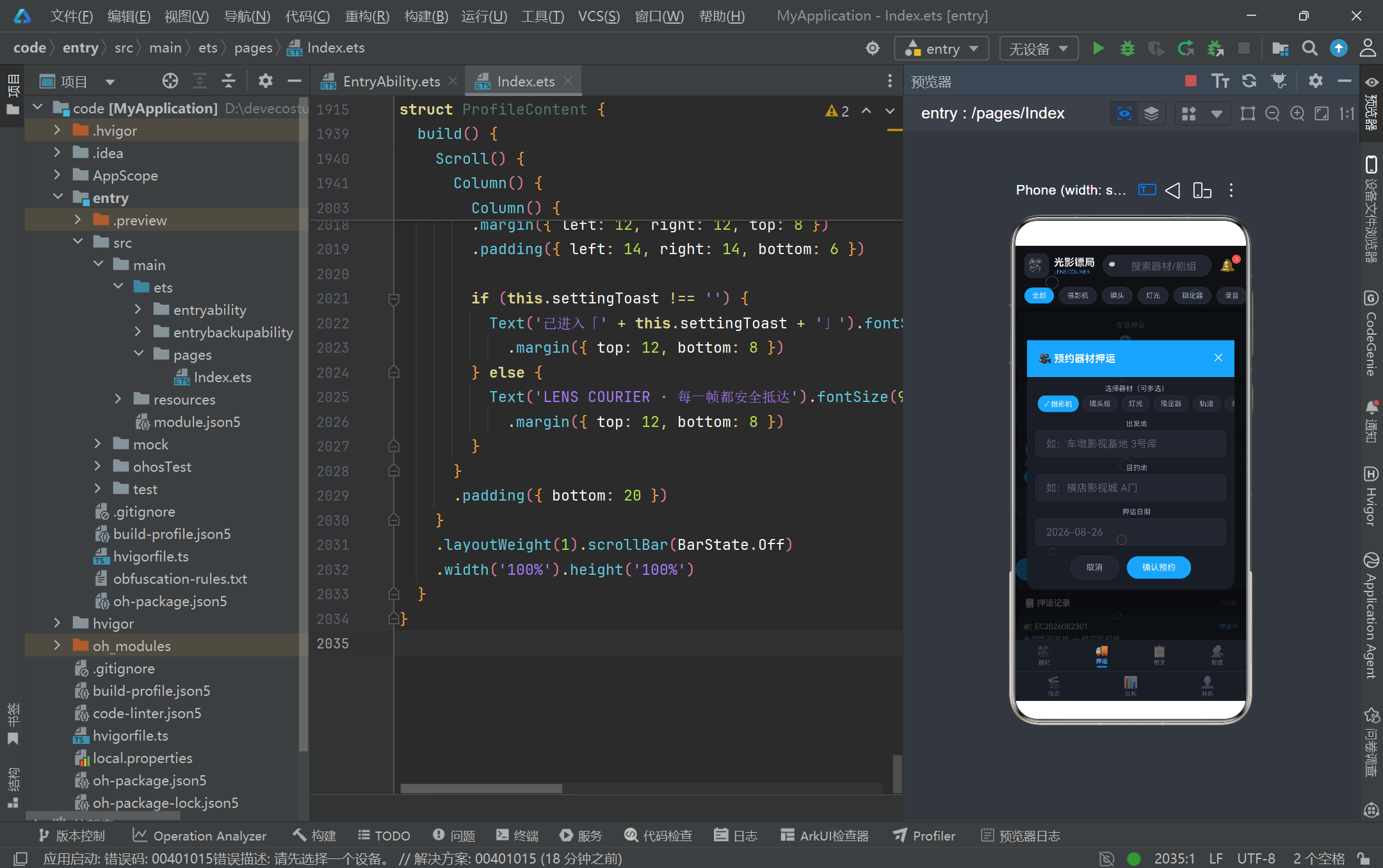The image size is (1383, 868).
Task: Click the locate target crosshair in toolbar
Action: tap(872, 48)
